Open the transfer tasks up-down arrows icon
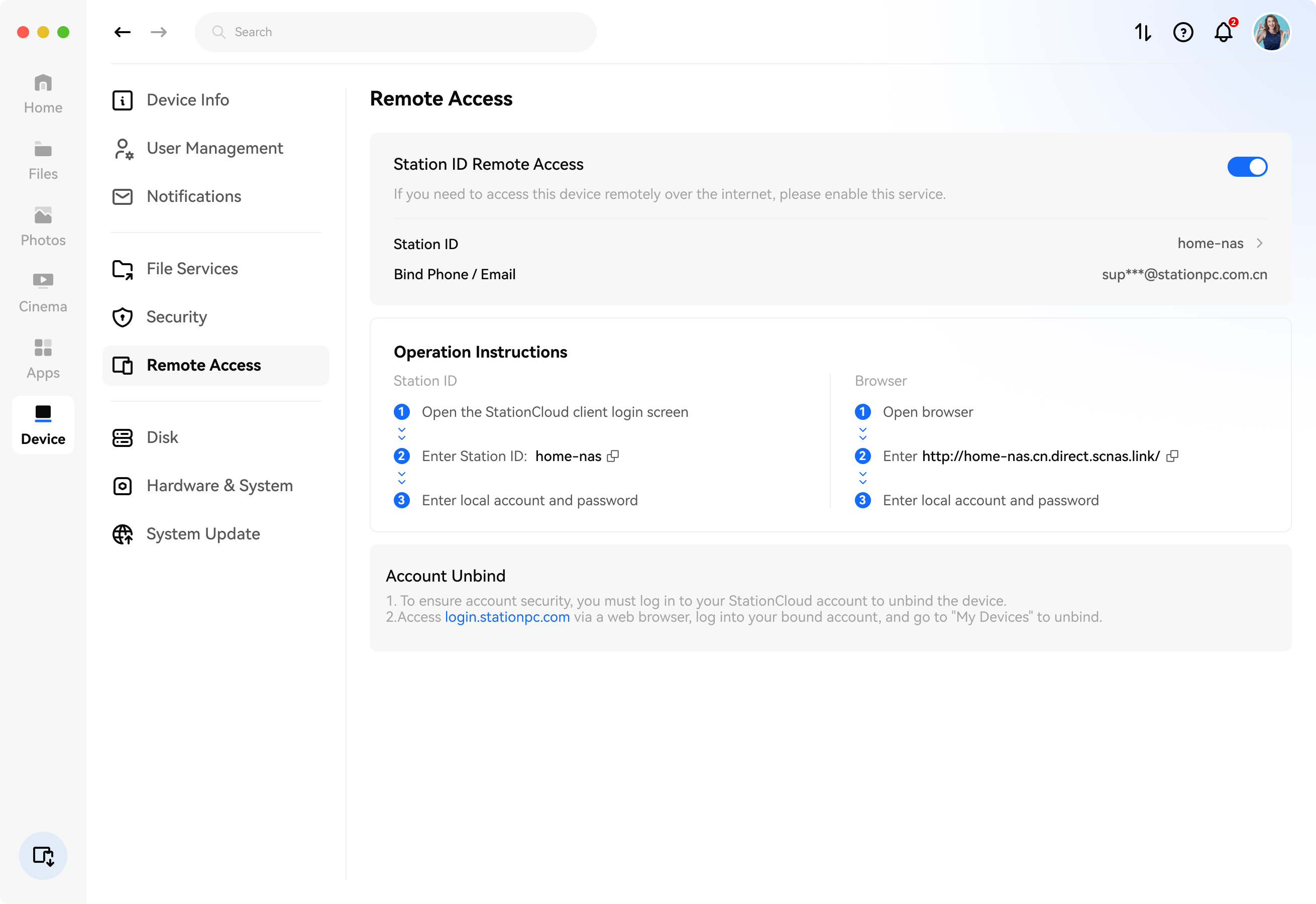Viewport: 1316px width, 904px height. click(x=1143, y=32)
